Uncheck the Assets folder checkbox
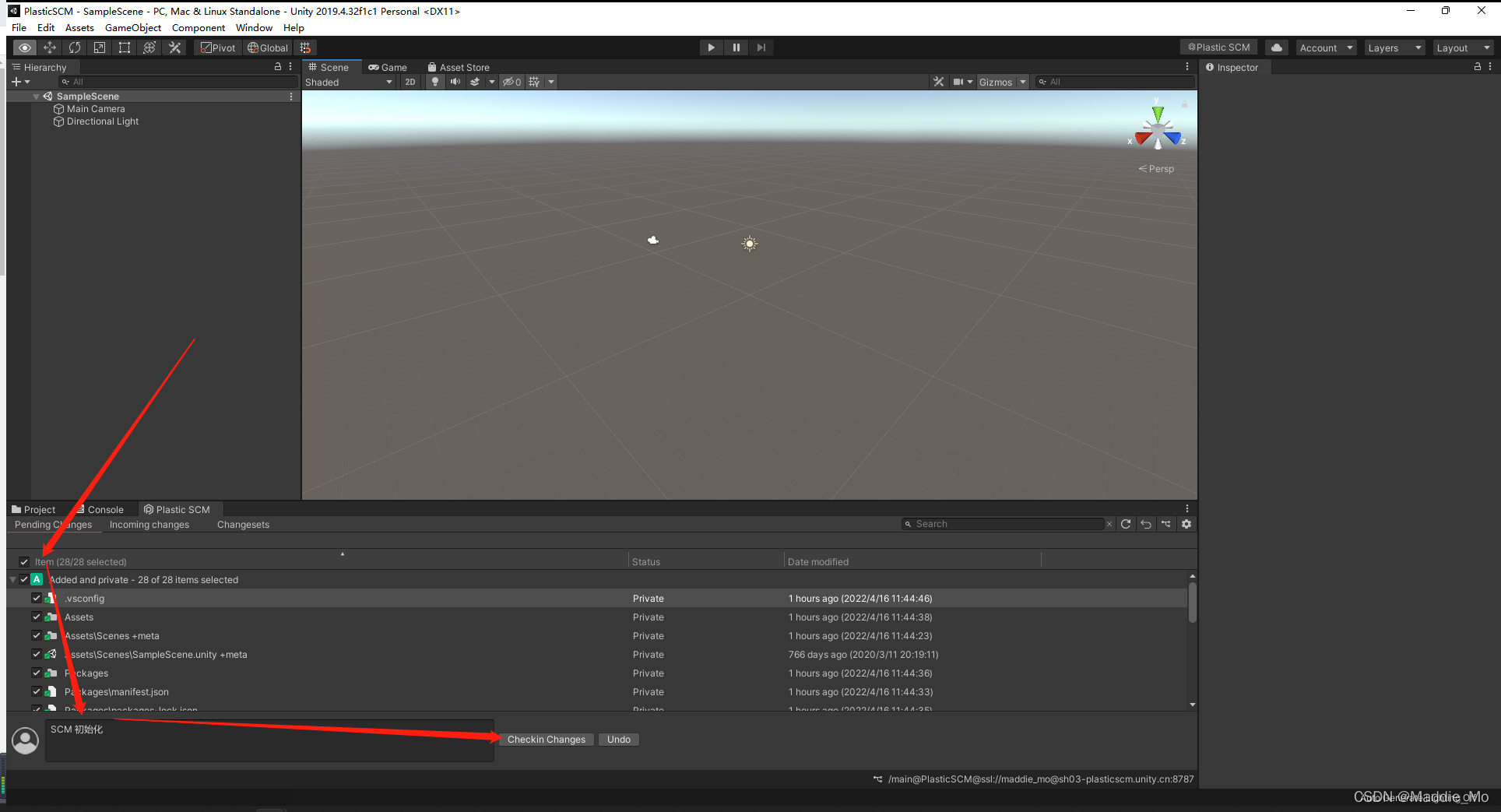The image size is (1501, 812). tap(37, 617)
